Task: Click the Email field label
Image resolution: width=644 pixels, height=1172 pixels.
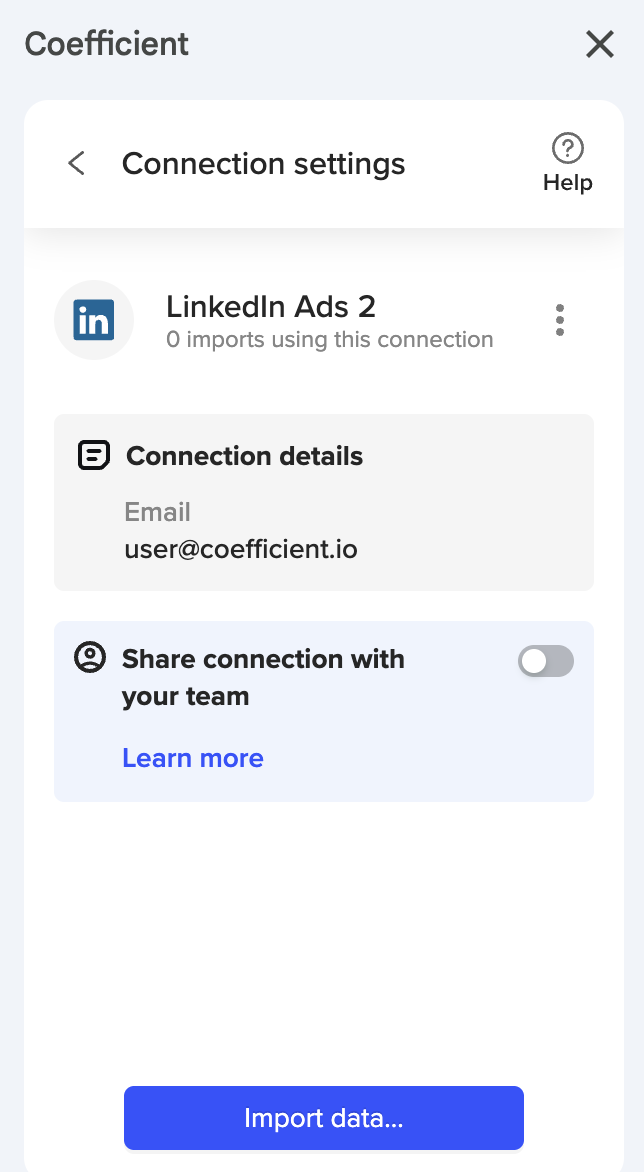Action: [x=157, y=512]
